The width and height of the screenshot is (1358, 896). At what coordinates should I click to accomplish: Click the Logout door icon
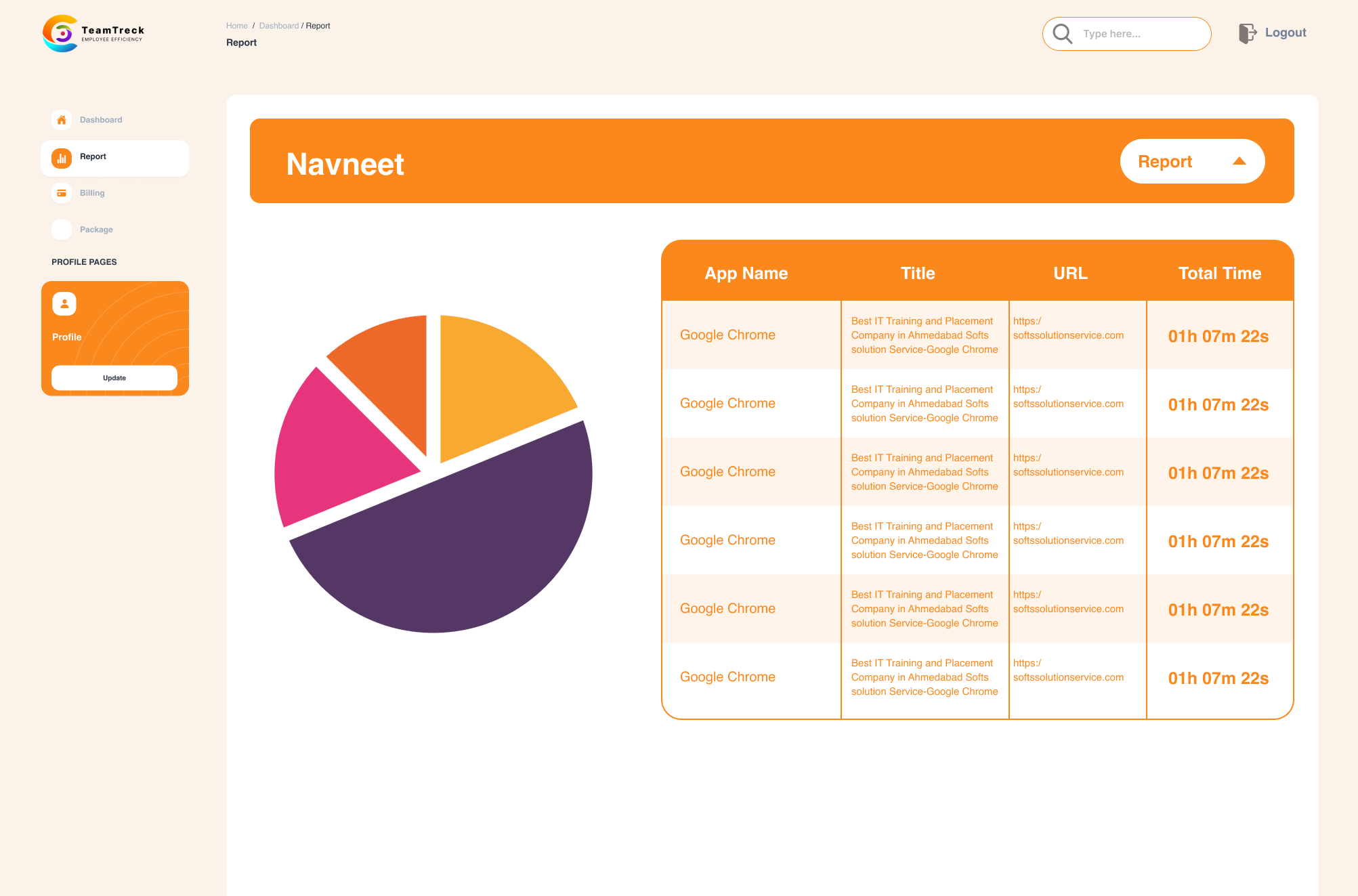pyautogui.click(x=1248, y=33)
